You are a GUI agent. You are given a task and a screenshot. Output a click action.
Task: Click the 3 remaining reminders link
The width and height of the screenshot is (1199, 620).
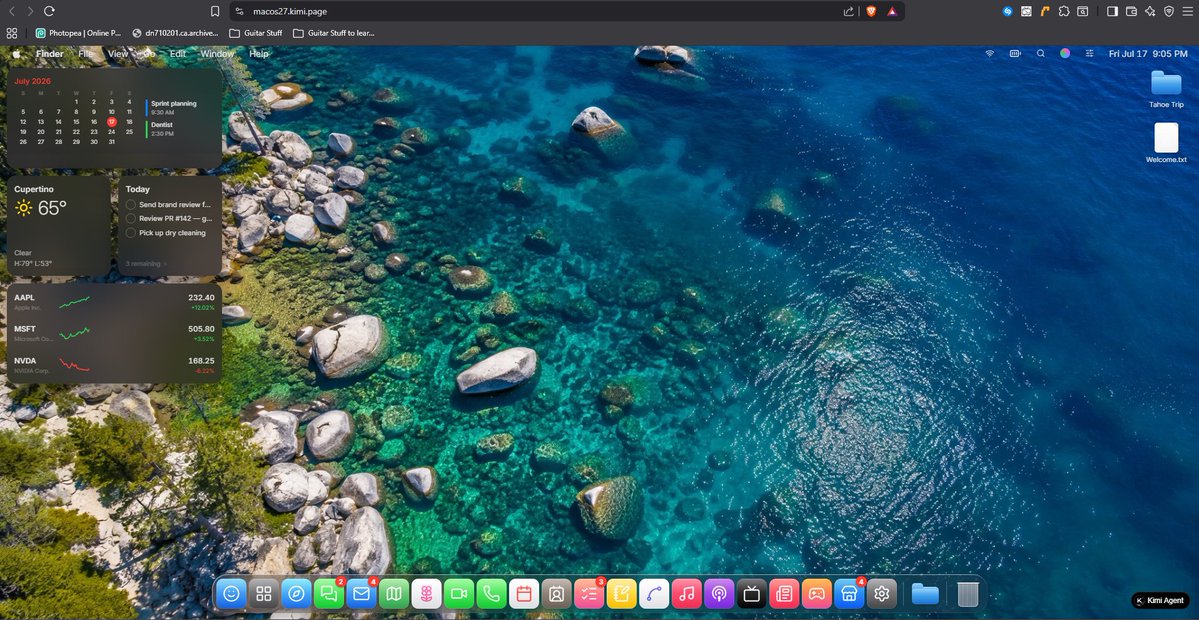click(146, 264)
